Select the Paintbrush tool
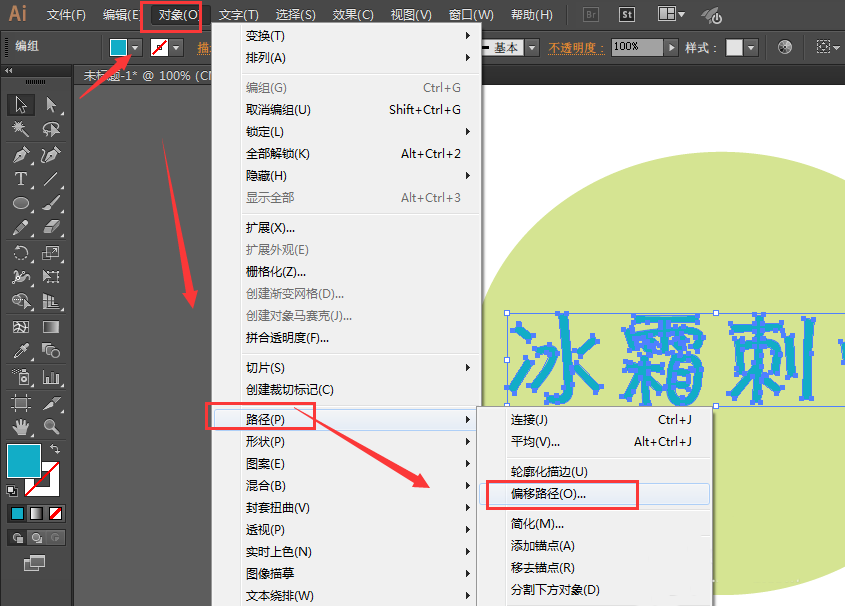The height and width of the screenshot is (606, 845). click(51, 203)
